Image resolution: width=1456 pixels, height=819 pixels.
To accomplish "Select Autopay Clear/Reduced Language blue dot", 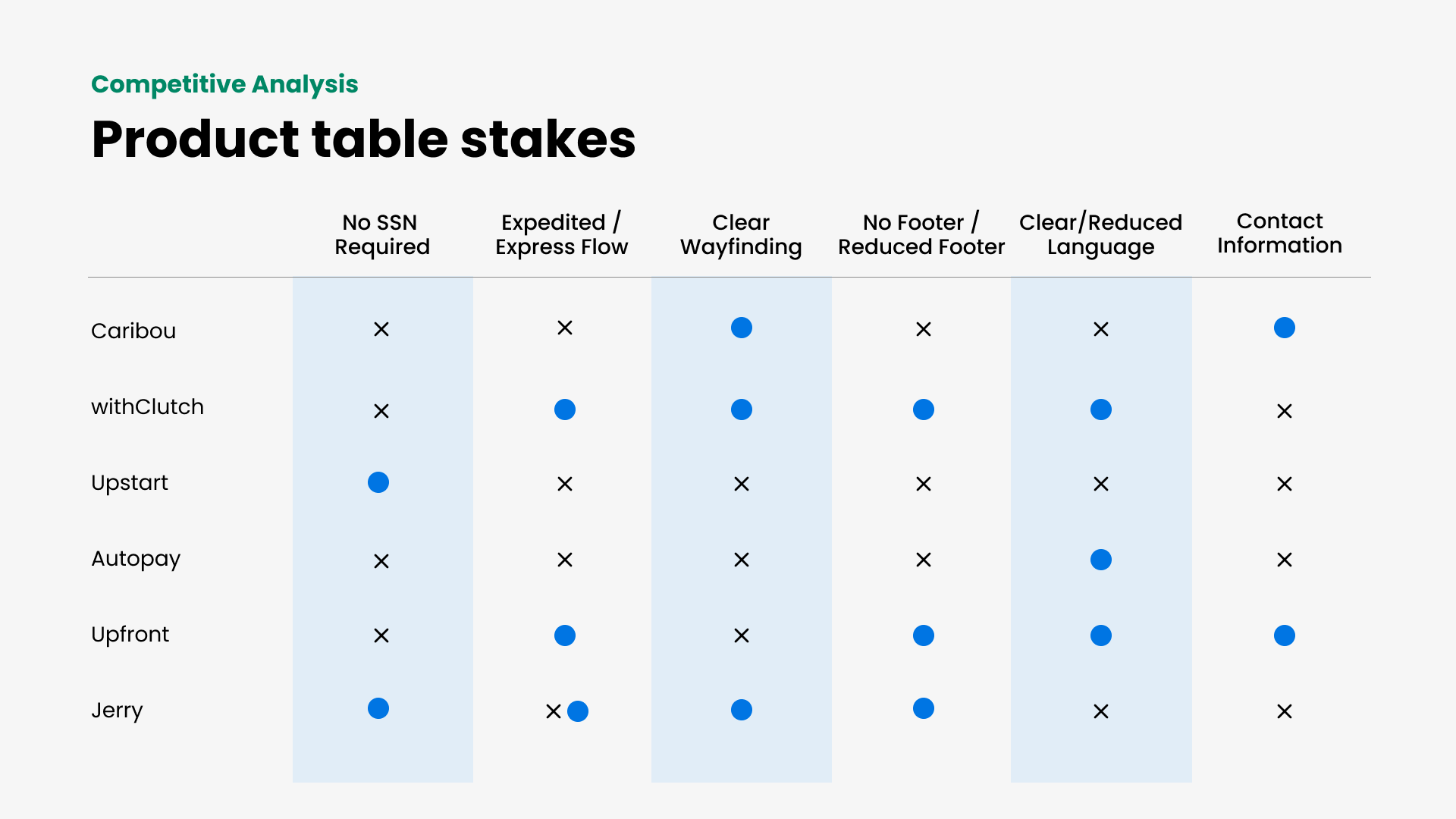I will (x=1101, y=560).
